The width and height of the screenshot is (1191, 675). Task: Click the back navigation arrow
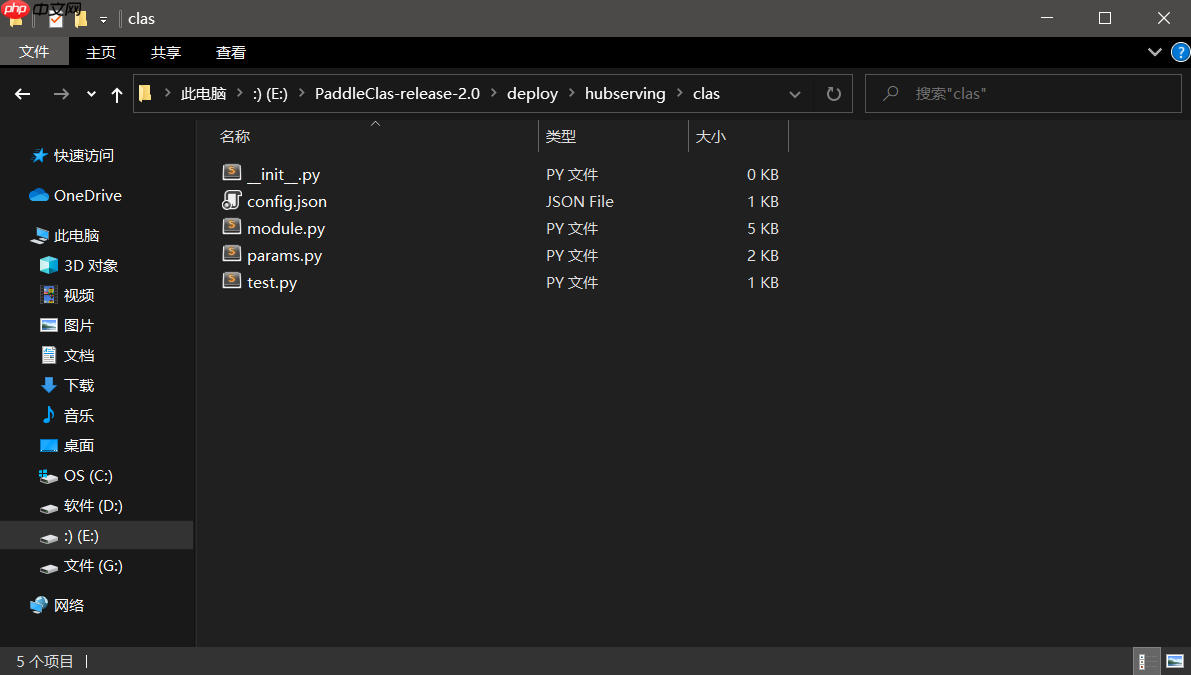pyautogui.click(x=22, y=93)
